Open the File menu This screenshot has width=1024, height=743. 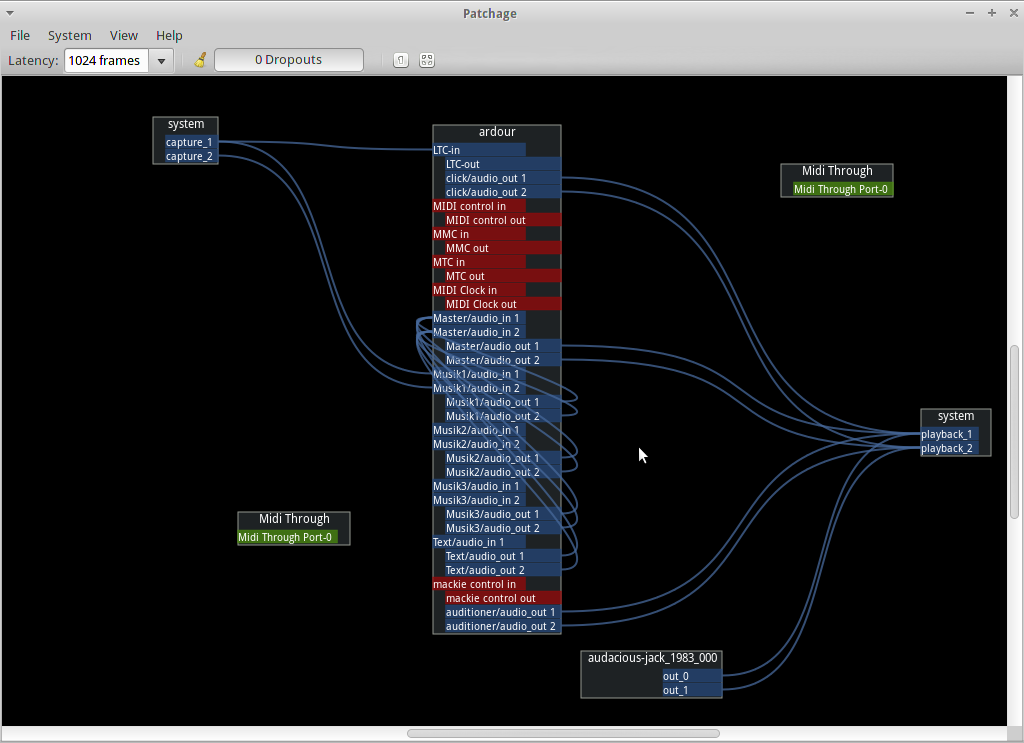[x=20, y=35]
